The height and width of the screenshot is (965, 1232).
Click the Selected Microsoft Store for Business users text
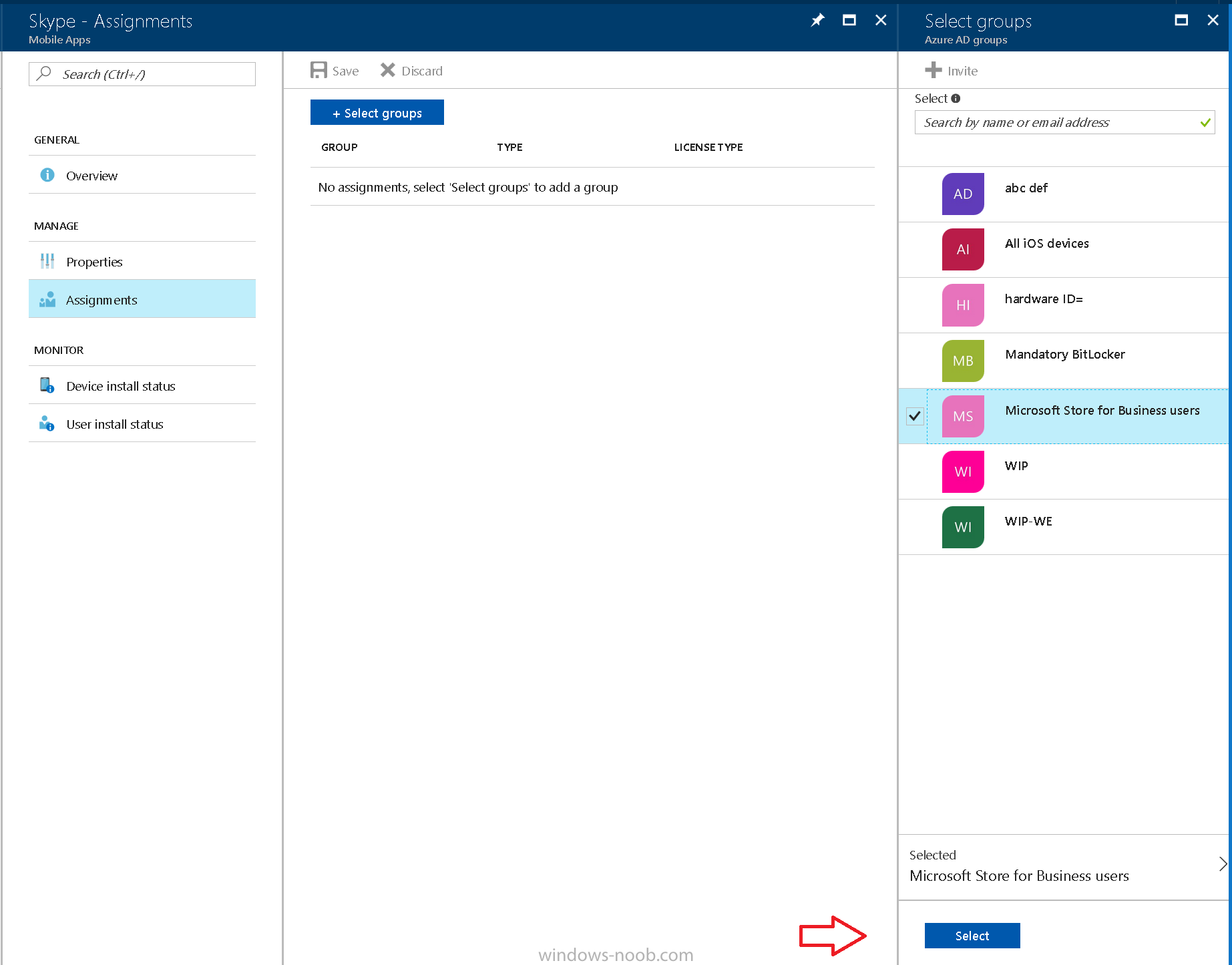pyautogui.click(x=1019, y=876)
